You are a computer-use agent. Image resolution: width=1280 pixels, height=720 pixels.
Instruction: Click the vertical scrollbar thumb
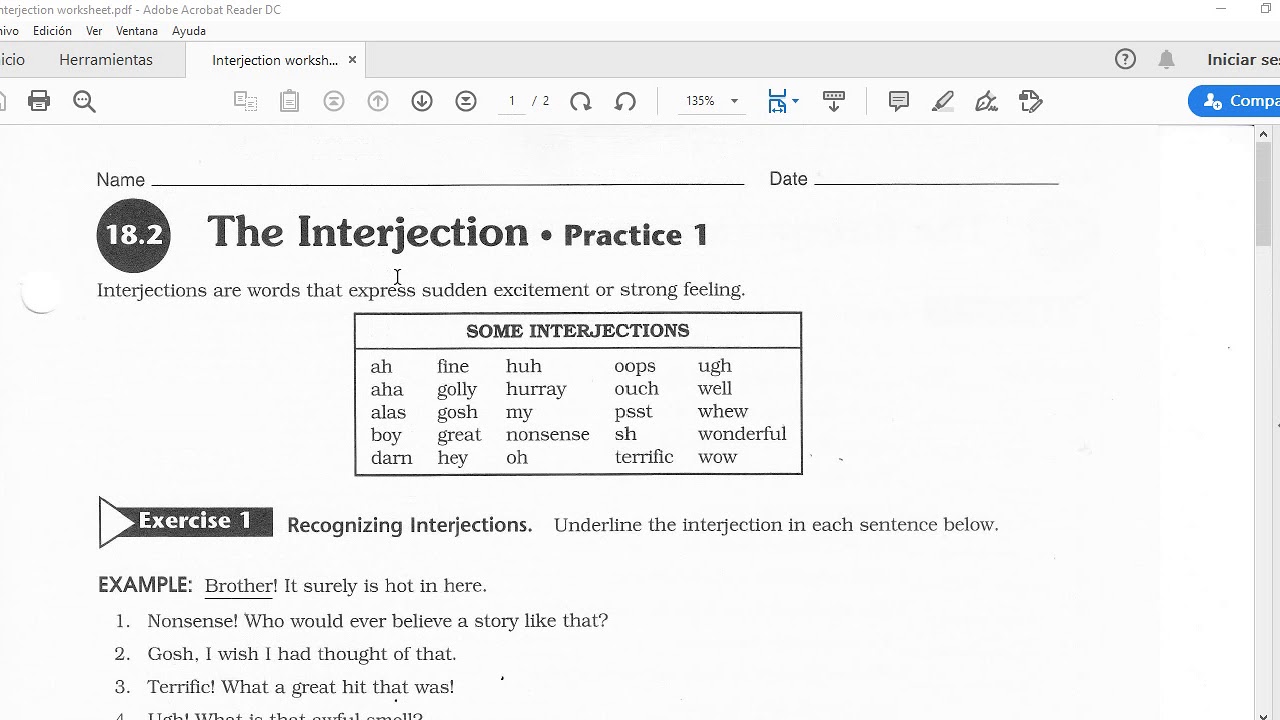pos(1264,194)
